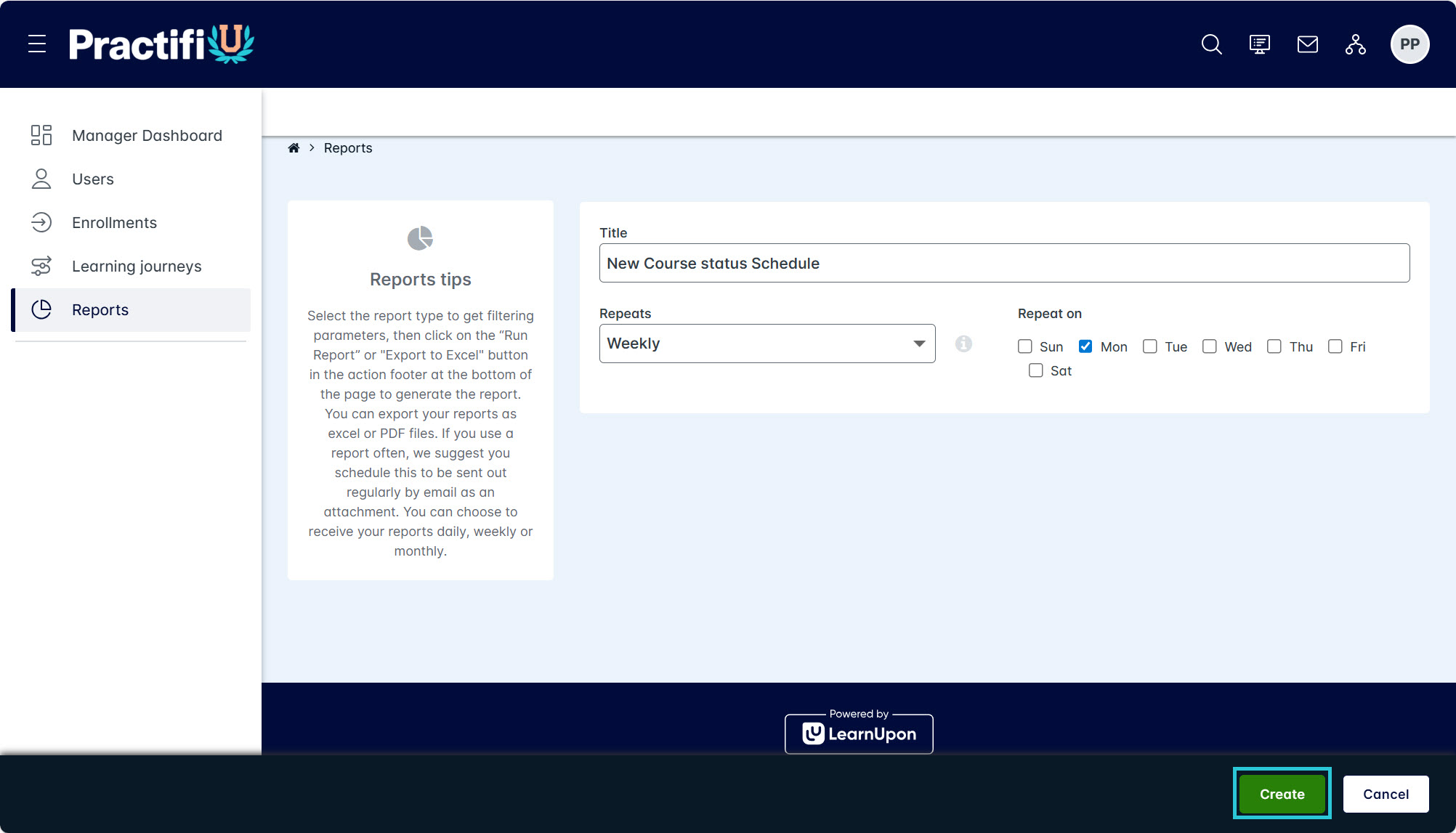Open the search magnifier icon

pyautogui.click(x=1211, y=44)
